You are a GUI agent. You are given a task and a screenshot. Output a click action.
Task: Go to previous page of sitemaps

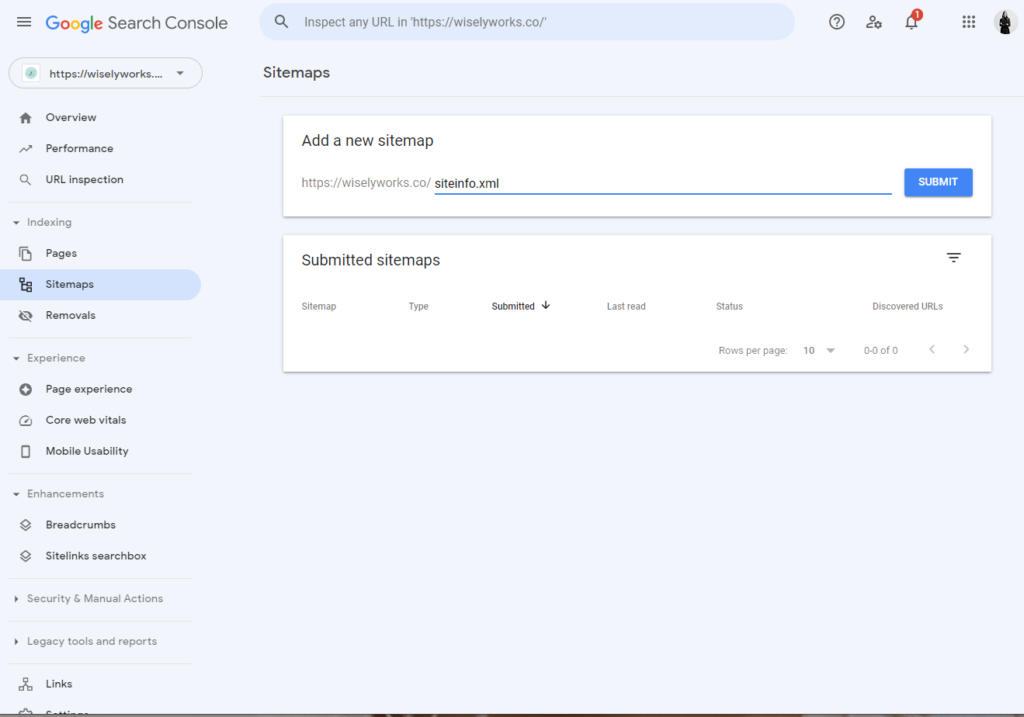932,349
